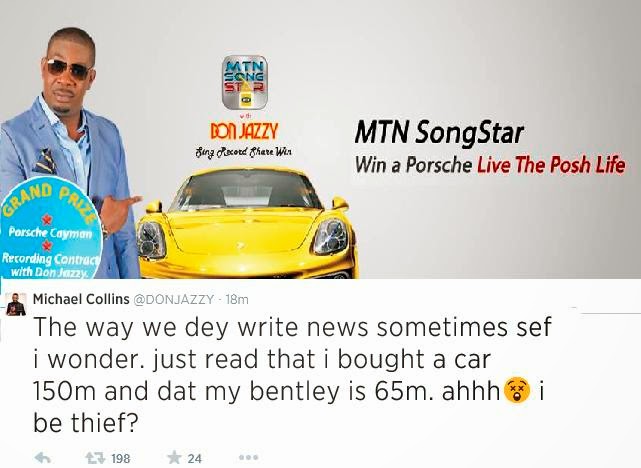Click the Grand Prize blue badge
Screen dimensions: 641x468
tap(49, 231)
